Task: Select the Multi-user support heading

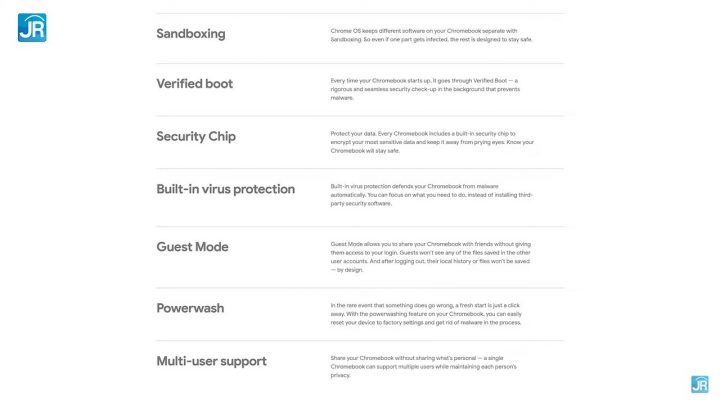Action: [x=211, y=360]
